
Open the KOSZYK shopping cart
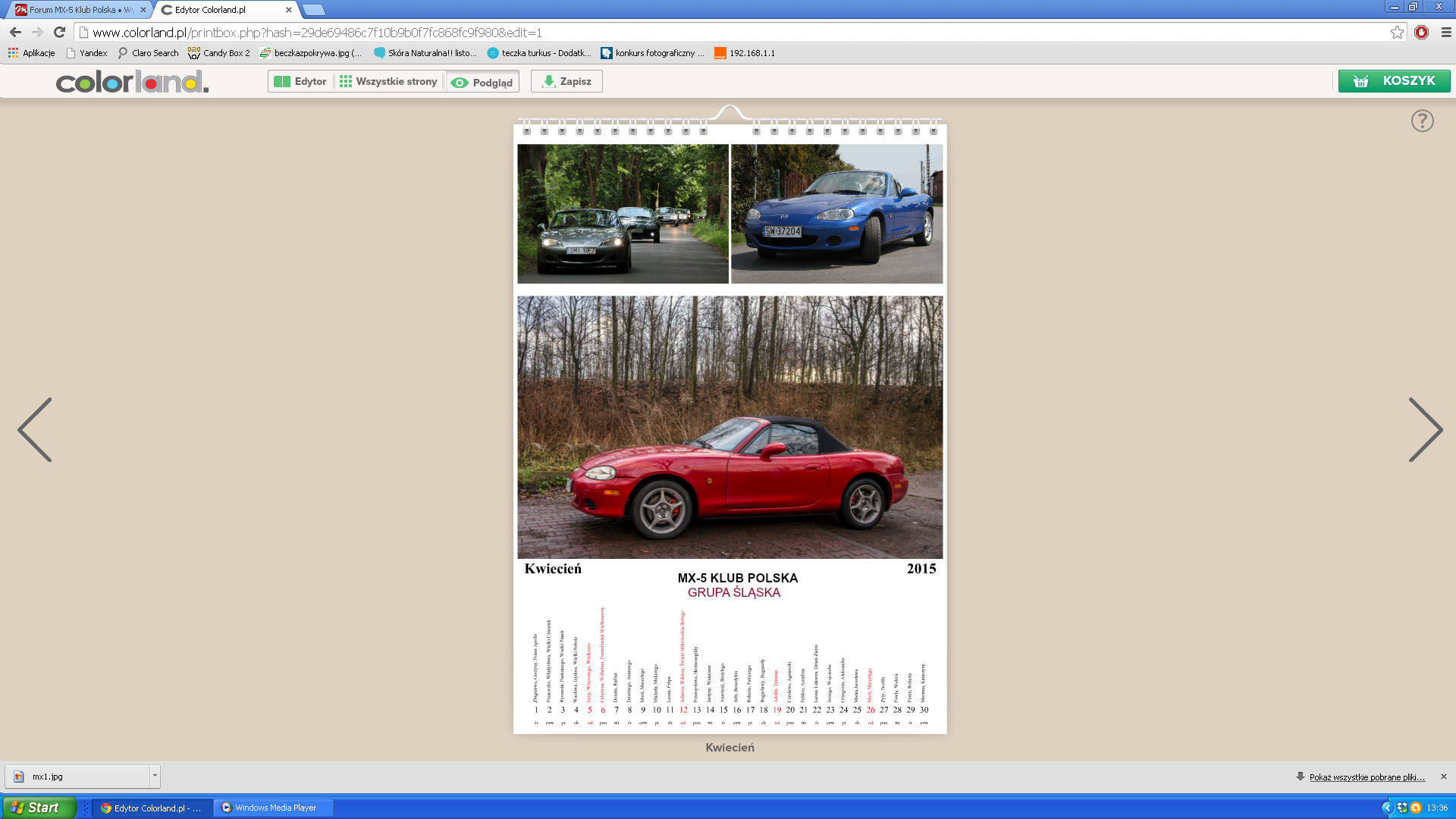point(1394,81)
